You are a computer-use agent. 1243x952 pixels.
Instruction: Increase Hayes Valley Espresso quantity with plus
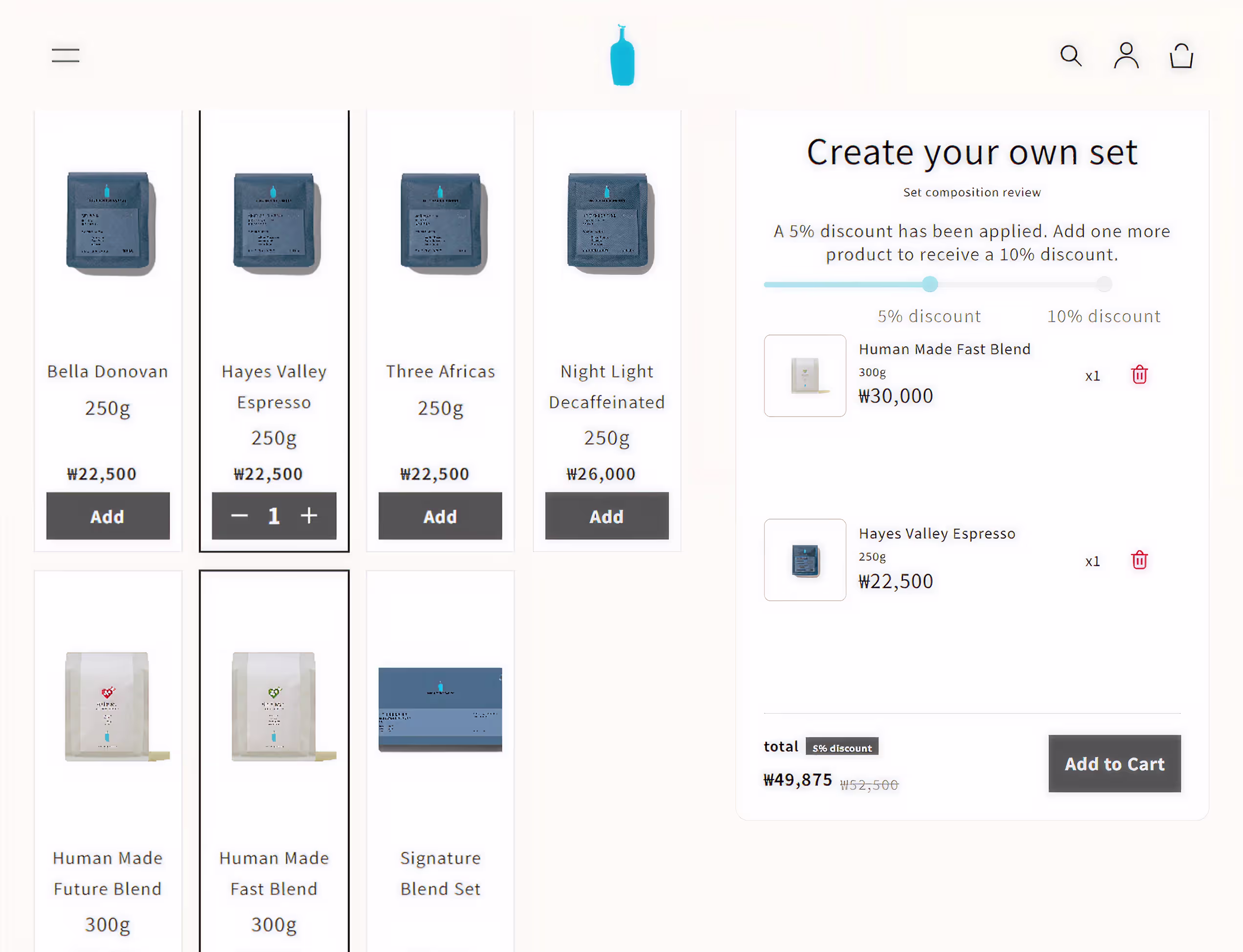click(x=309, y=516)
